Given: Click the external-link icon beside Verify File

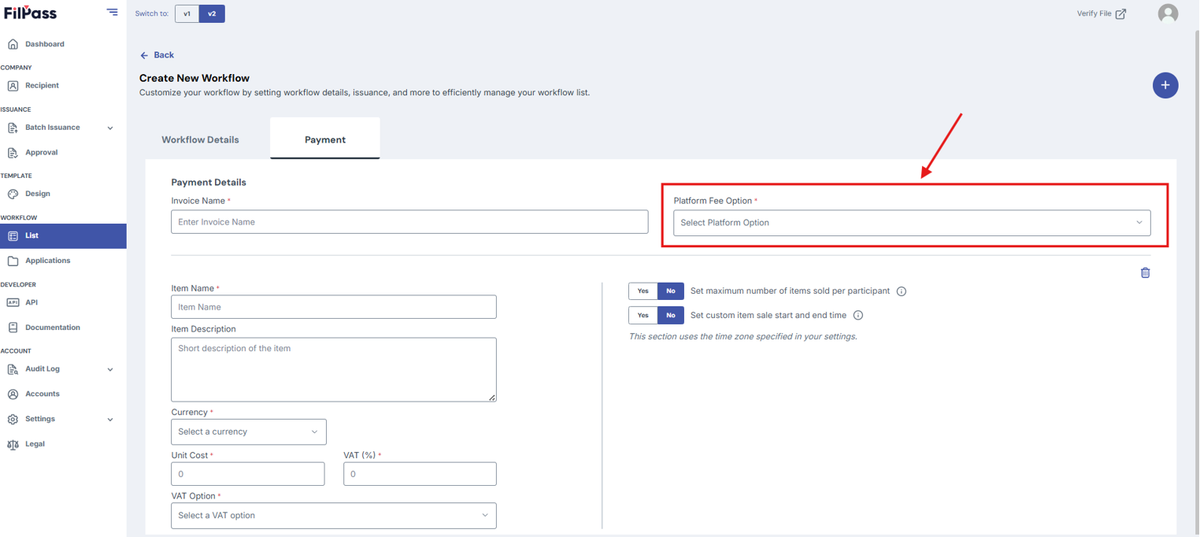Looking at the screenshot, I should 1121,14.
